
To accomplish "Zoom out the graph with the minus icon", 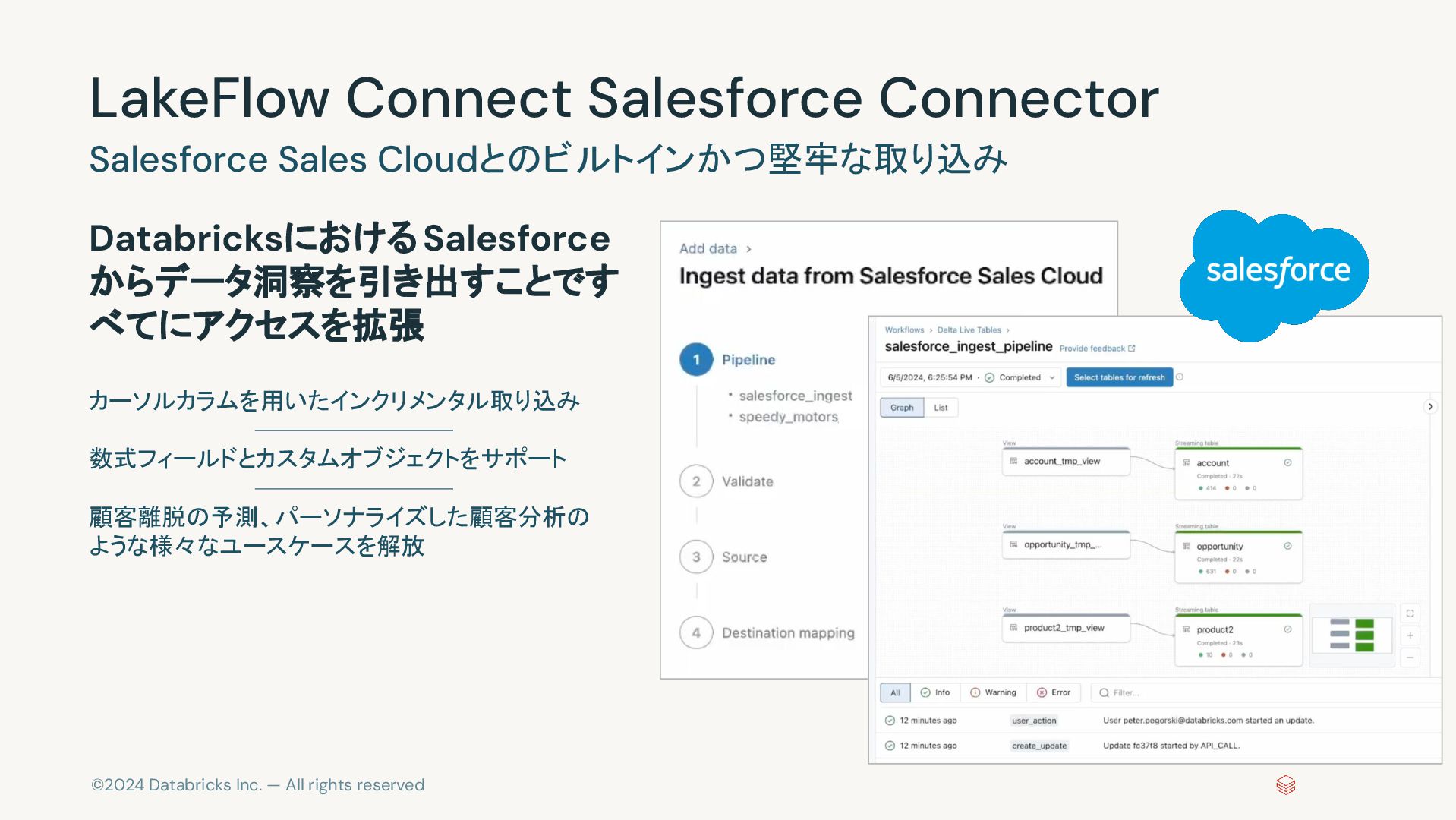I will coord(1410,658).
